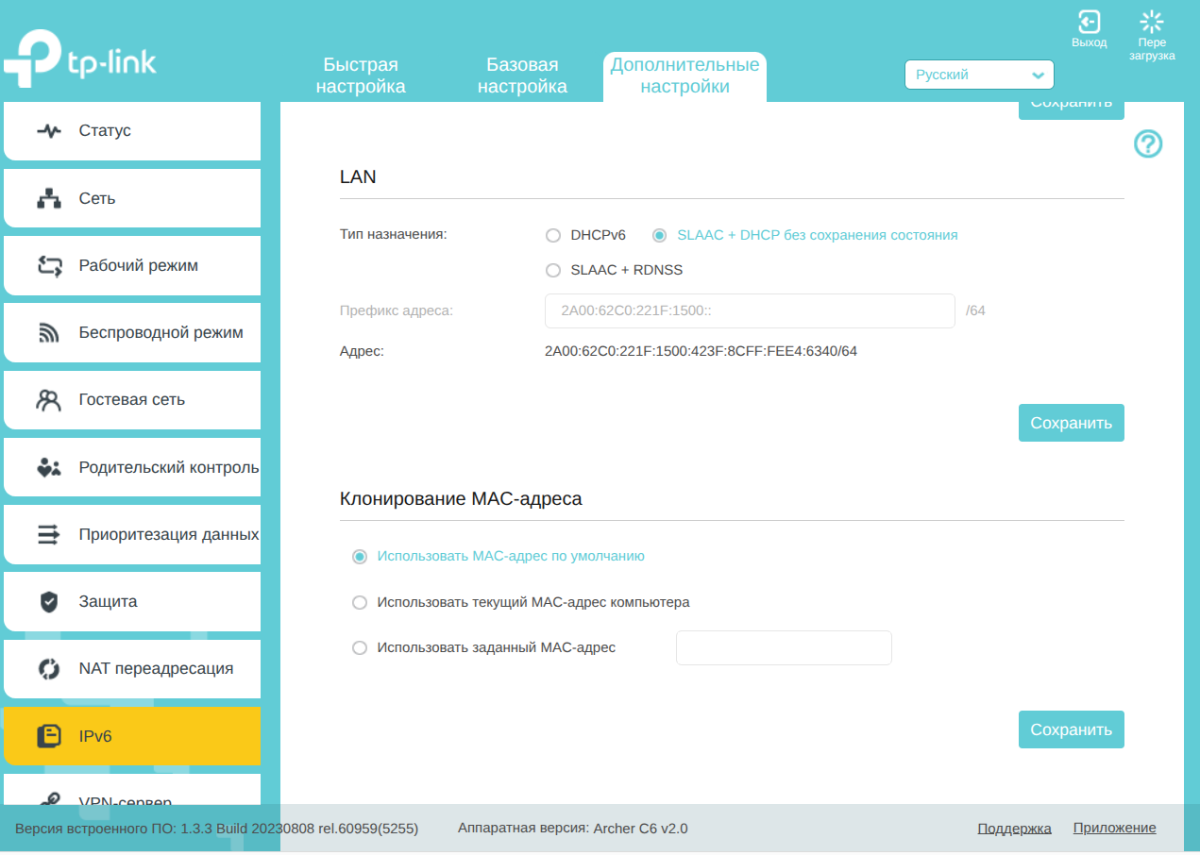Viewport: 1200px width, 855px height.
Task: Click the address 2A00:62C0:221F:1500:423F:8CFF:FEE4:6340/64
Action: coord(701,352)
